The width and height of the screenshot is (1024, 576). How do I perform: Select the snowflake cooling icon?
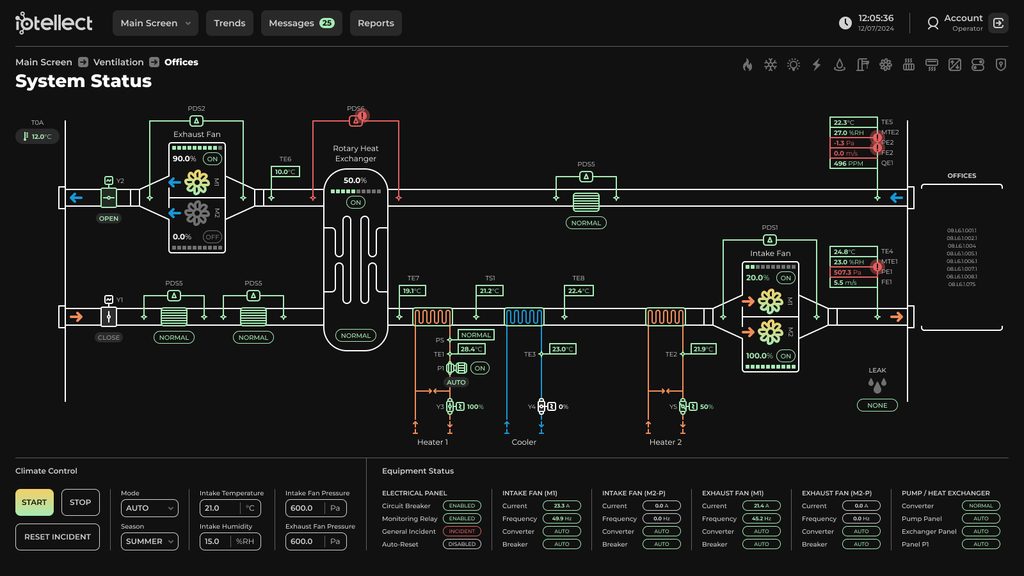click(771, 65)
